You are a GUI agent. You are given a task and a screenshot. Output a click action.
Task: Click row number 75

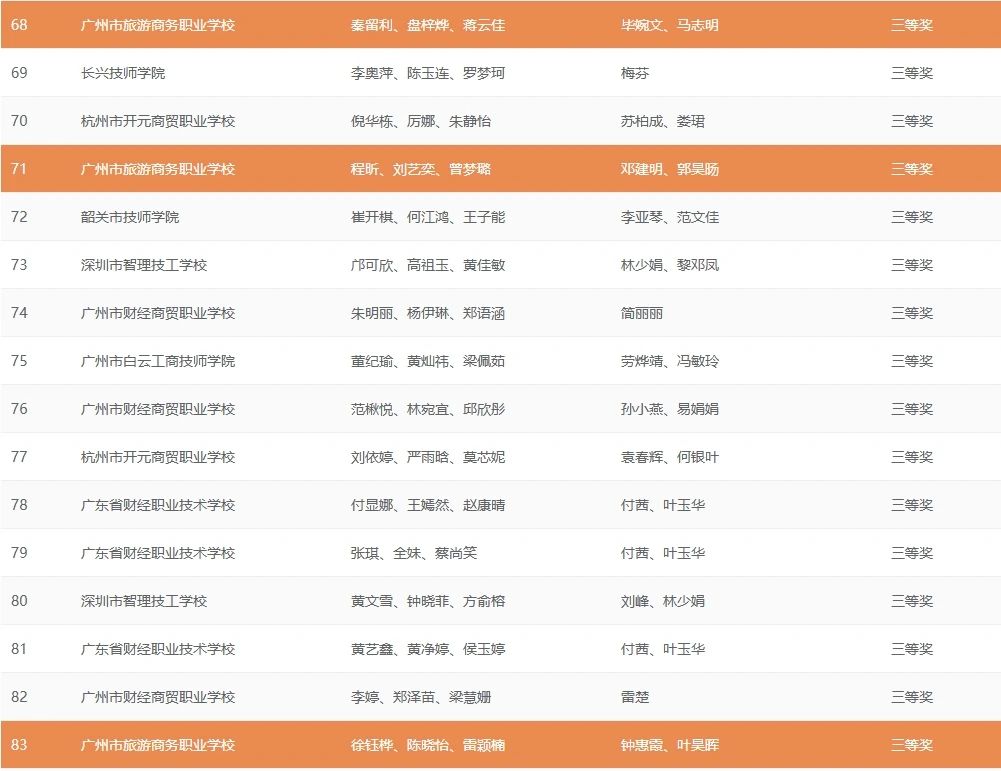(19, 361)
